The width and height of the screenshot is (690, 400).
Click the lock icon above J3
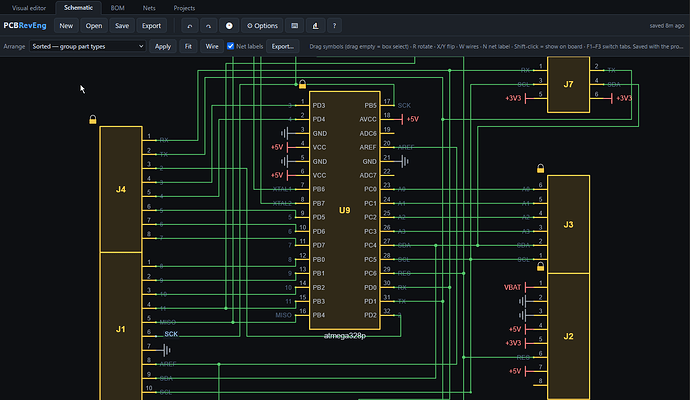(540, 169)
